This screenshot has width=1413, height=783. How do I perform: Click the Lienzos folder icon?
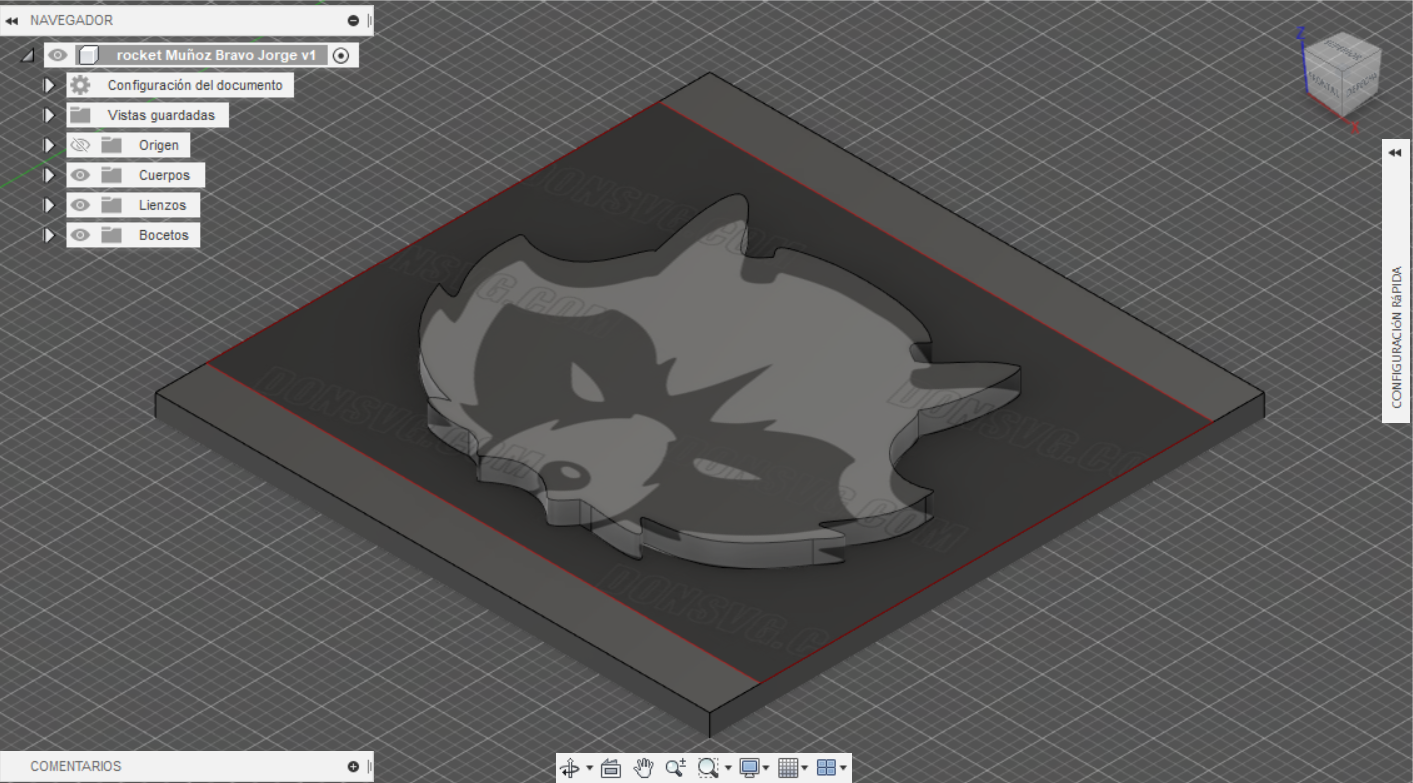click(x=111, y=205)
